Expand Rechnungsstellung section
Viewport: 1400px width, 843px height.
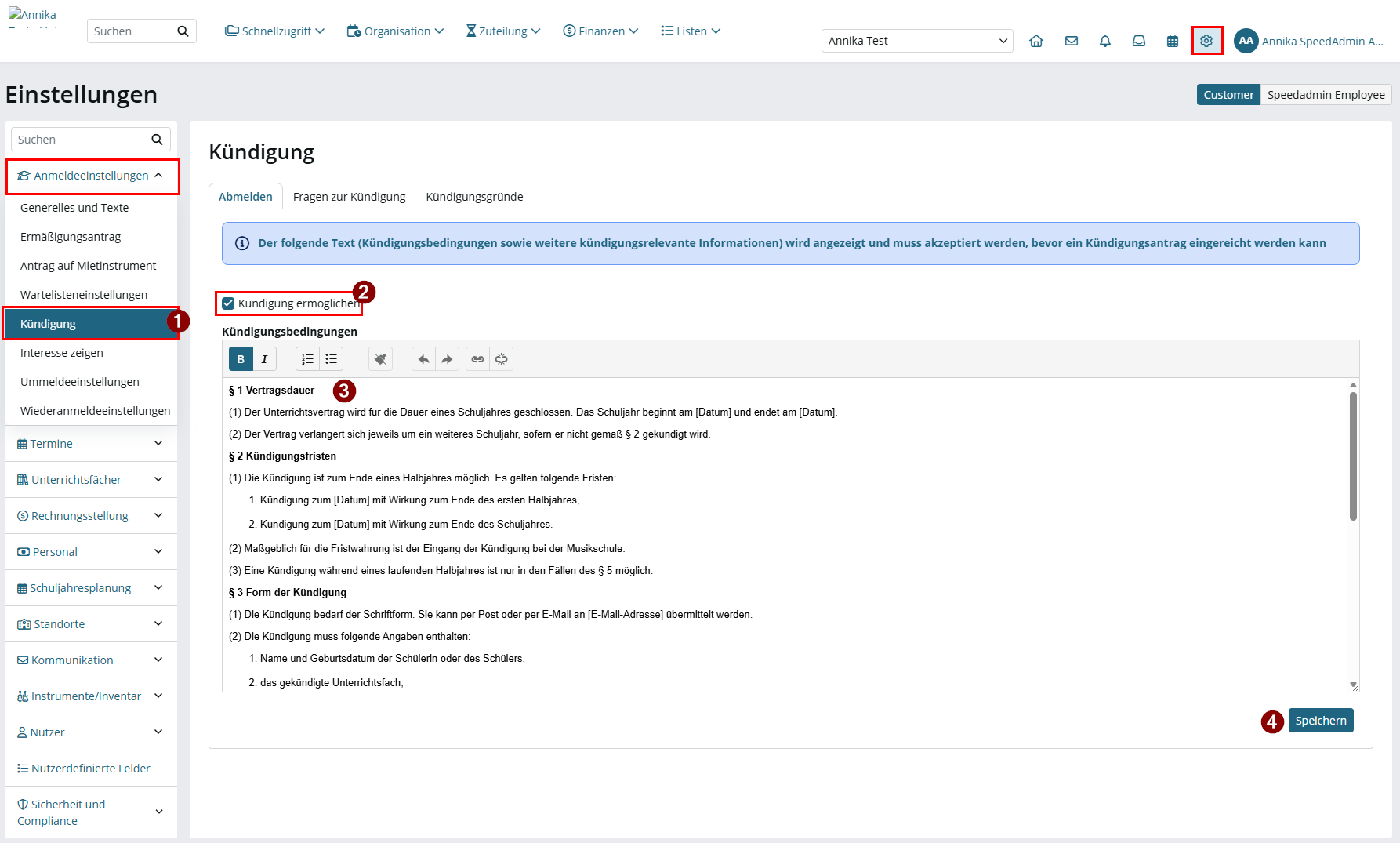click(x=91, y=516)
